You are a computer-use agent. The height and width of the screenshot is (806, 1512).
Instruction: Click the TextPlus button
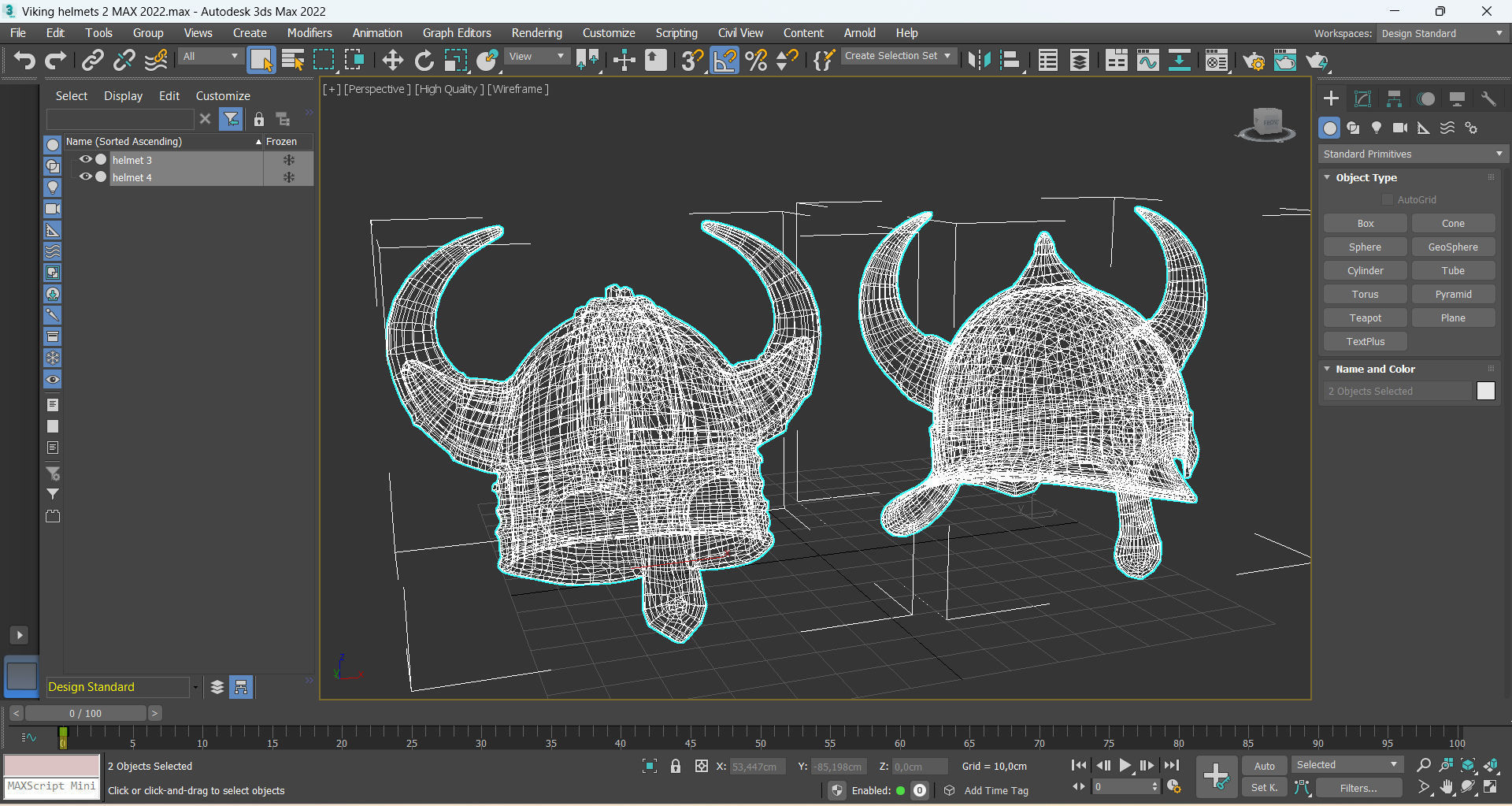[x=1366, y=342]
